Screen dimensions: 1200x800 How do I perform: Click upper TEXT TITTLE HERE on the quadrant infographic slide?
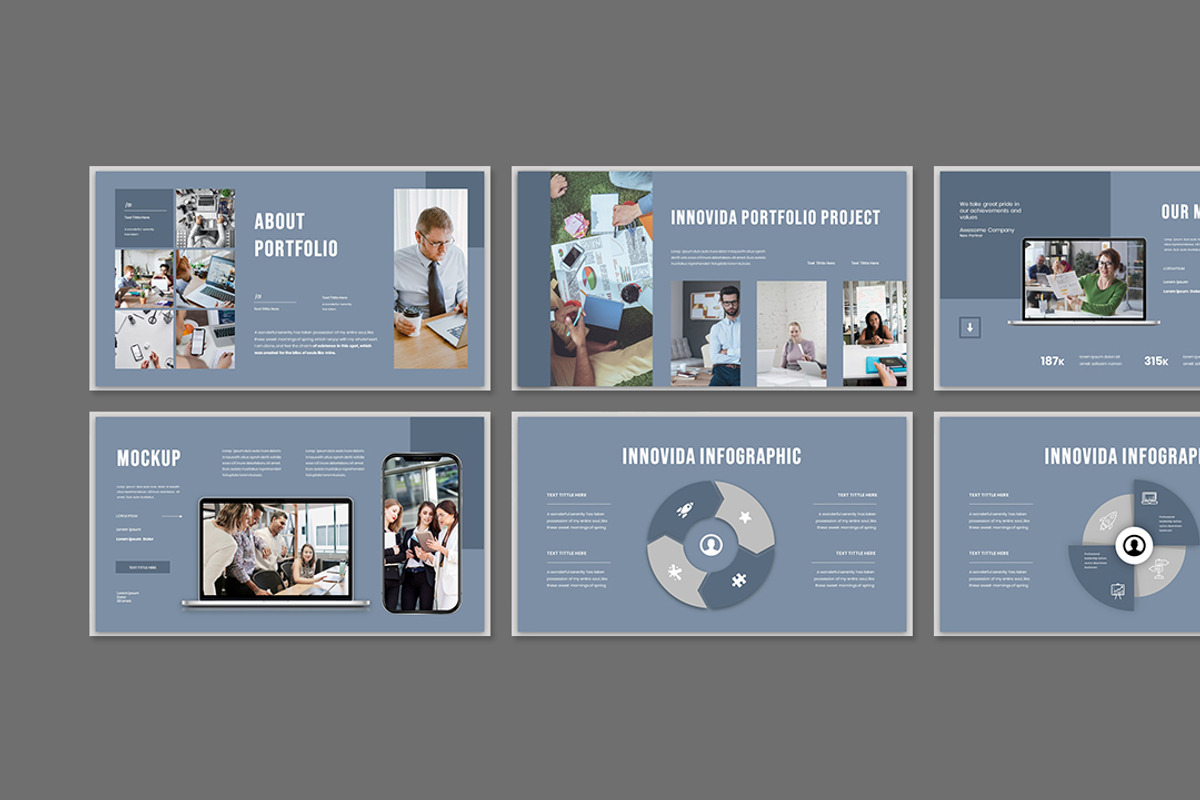(989, 495)
